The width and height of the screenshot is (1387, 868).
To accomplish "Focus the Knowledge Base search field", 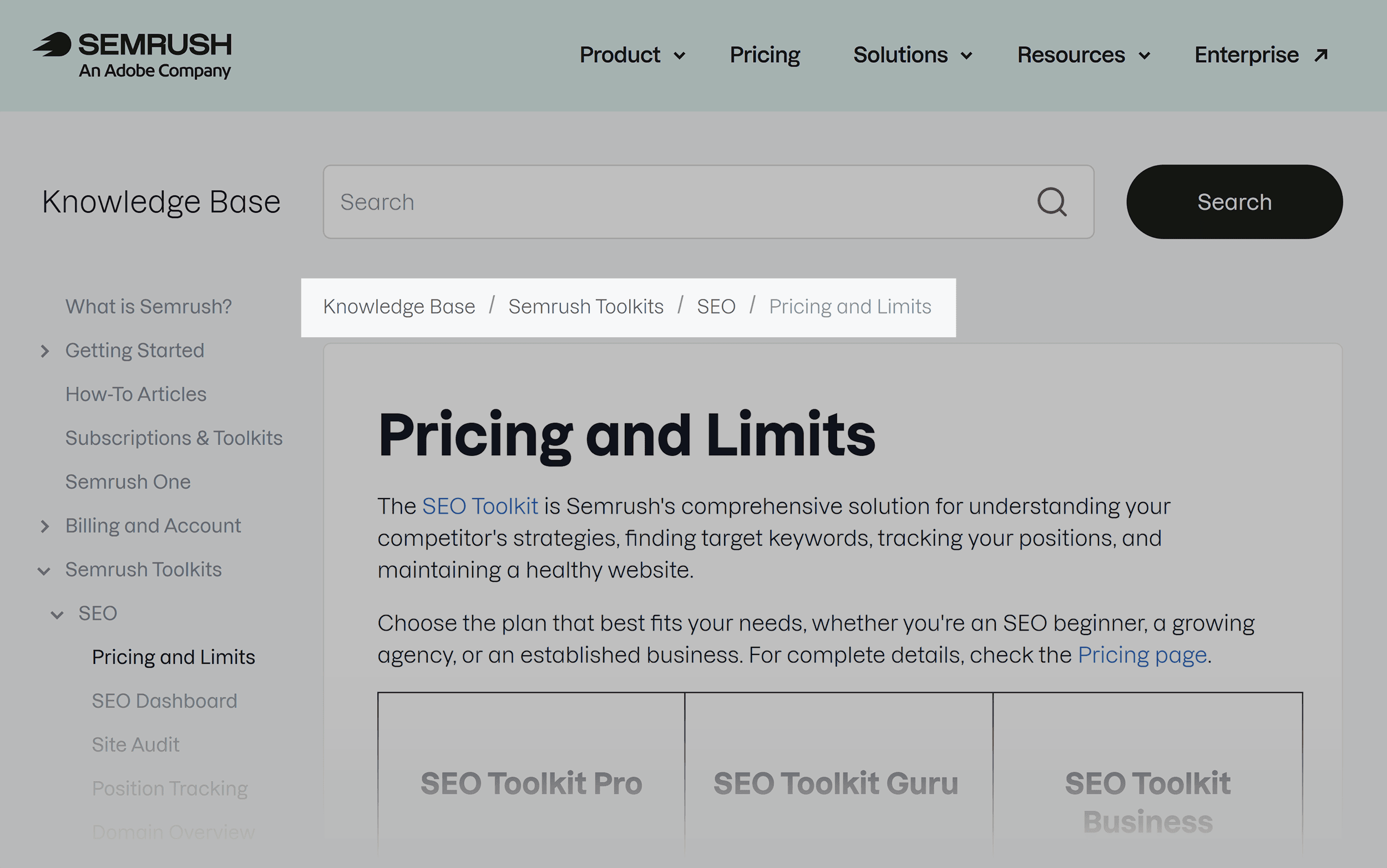I will coord(708,202).
